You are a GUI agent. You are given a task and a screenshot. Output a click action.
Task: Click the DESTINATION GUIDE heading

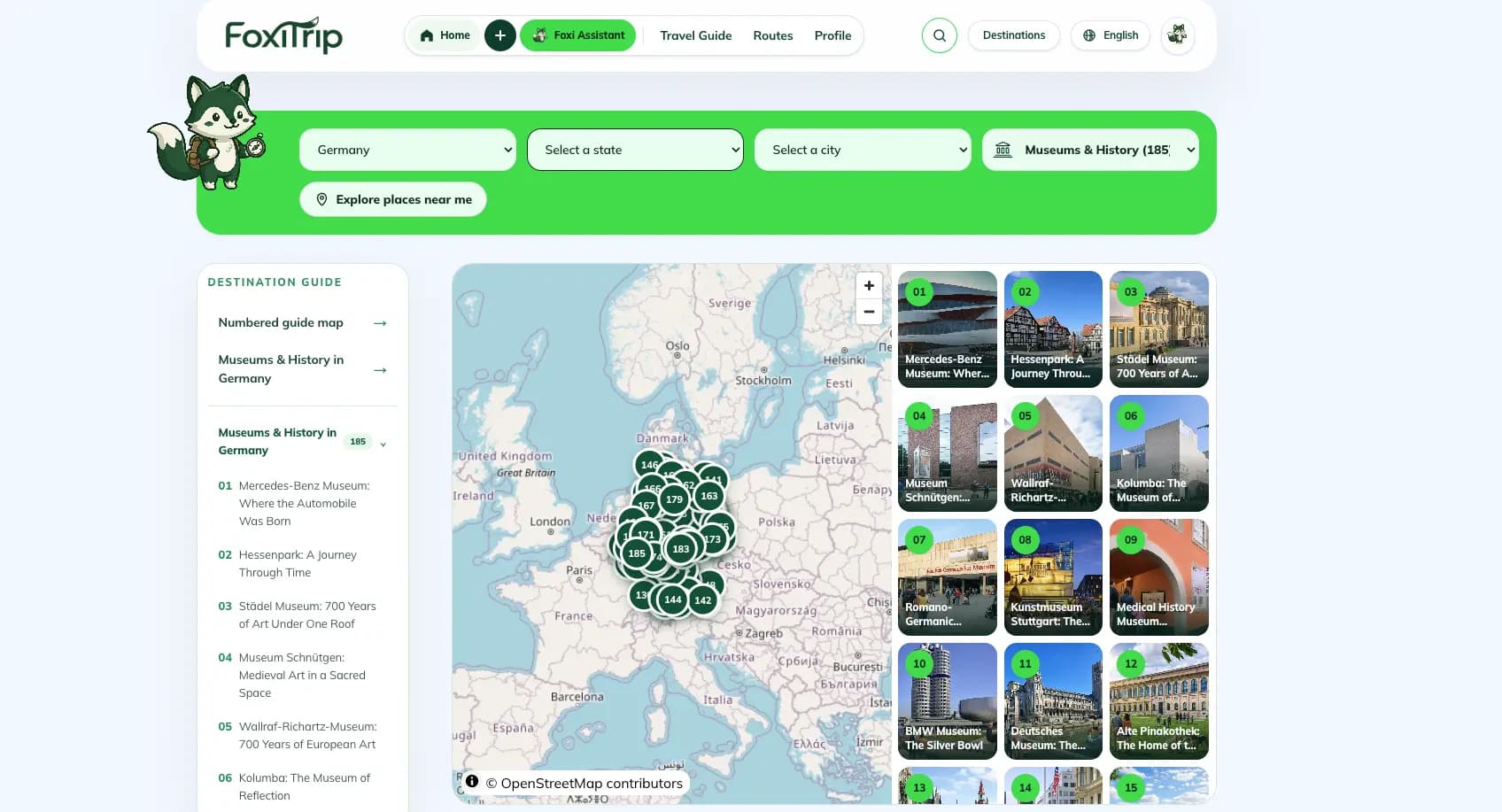(275, 282)
